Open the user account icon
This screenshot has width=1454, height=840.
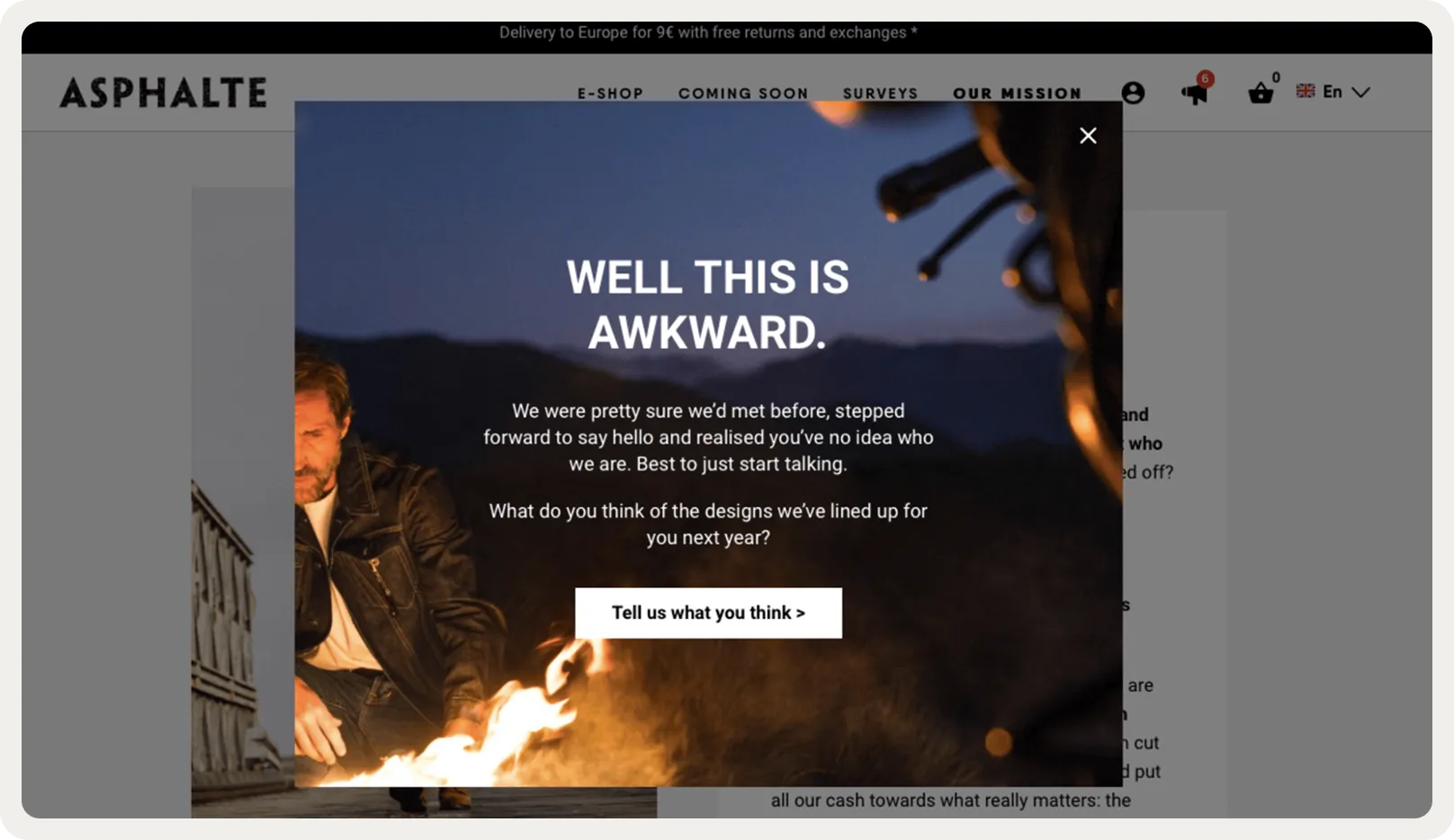pos(1133,93)
